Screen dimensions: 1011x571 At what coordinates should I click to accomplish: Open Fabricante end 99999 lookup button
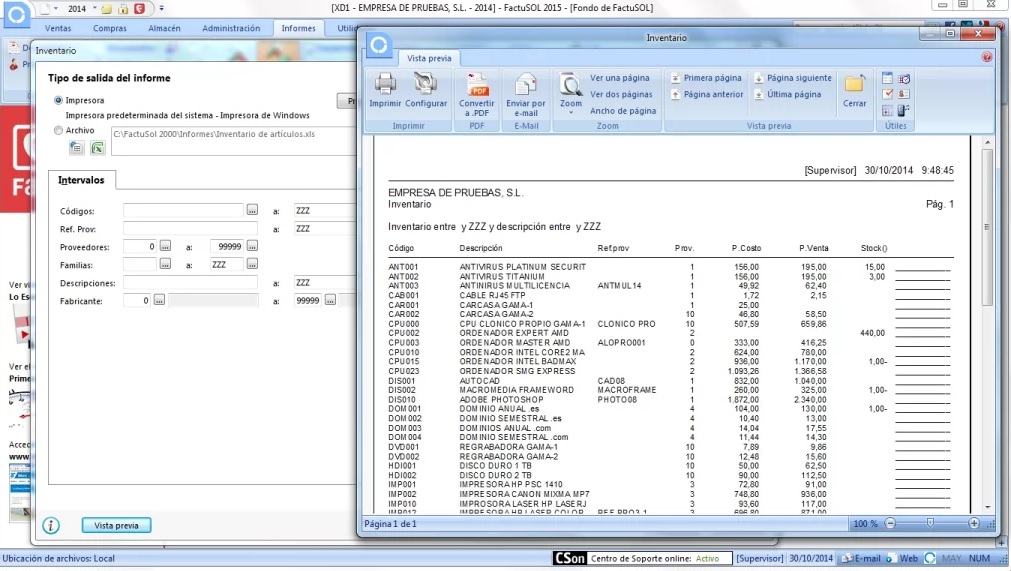point(330,300)
